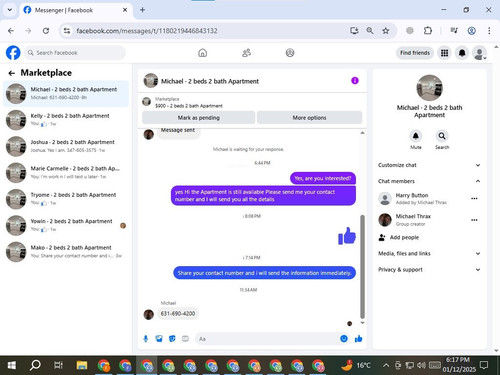500x375 pixels.
Task: Open the Friends icon in top navigation
Action: pos(246,53)
